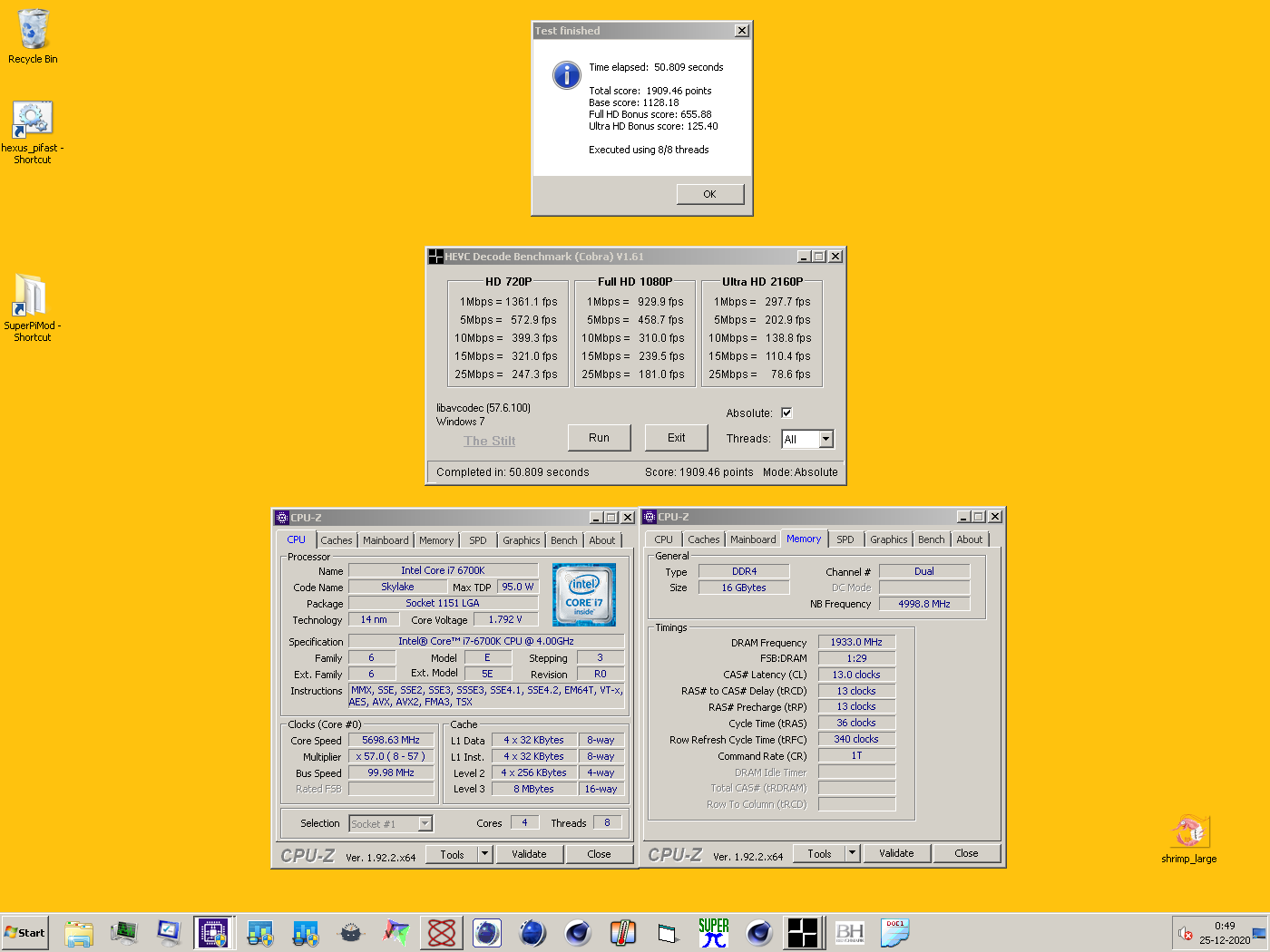Switch to Mainboard tab in left CPU-Z
1270x952 pixels.
386,540
